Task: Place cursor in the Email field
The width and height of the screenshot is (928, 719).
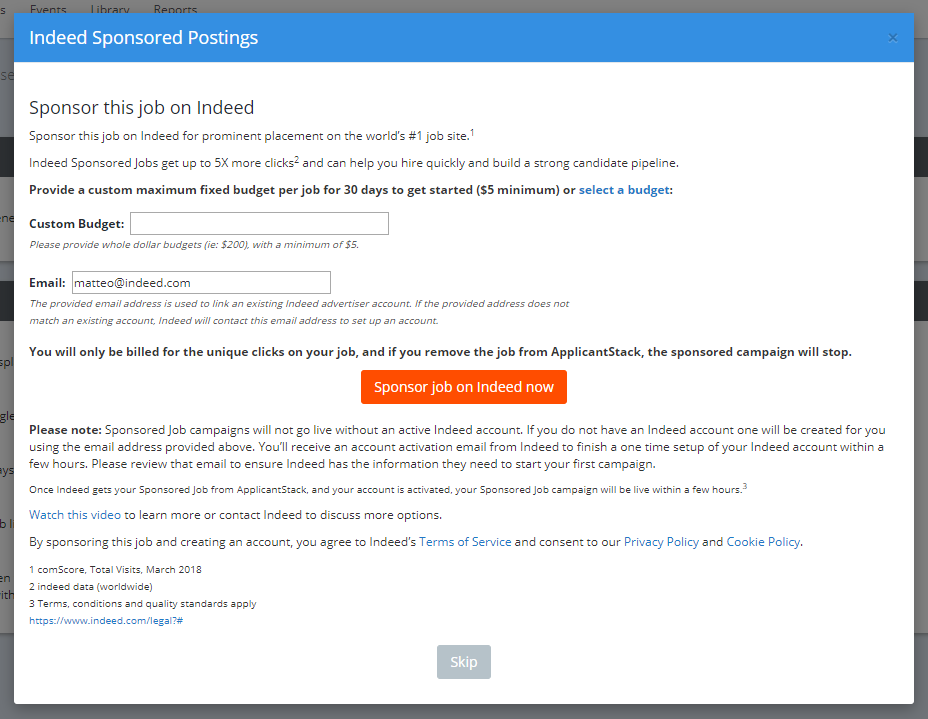Action: click(x=200, y=282)
